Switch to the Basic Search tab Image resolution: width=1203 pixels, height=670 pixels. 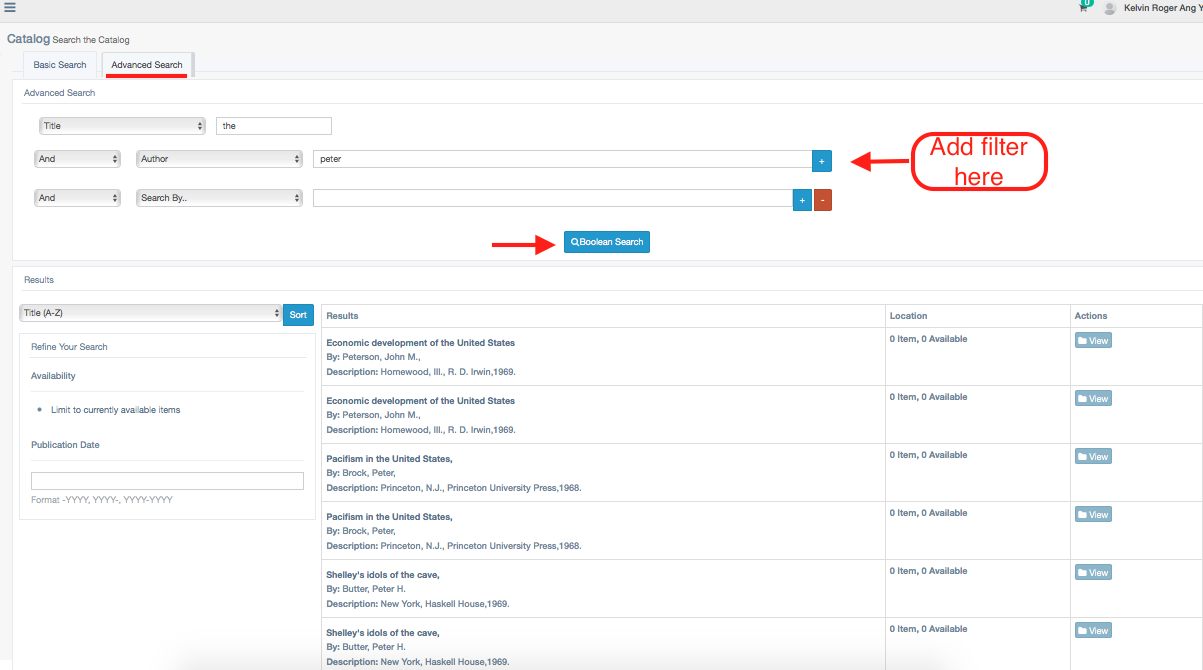(x=60, y=65)
